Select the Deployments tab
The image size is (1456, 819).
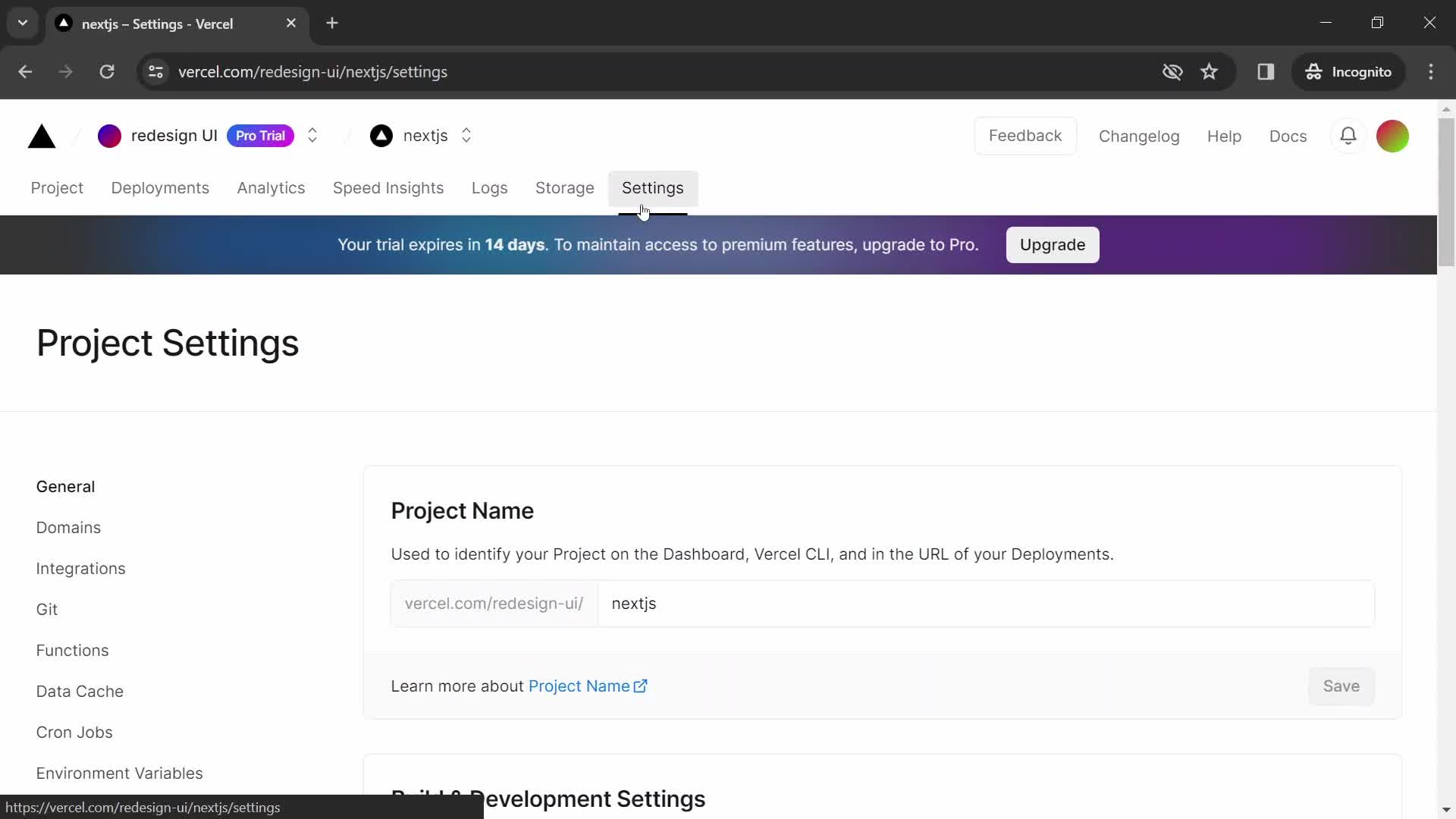(x=161, y=188)
